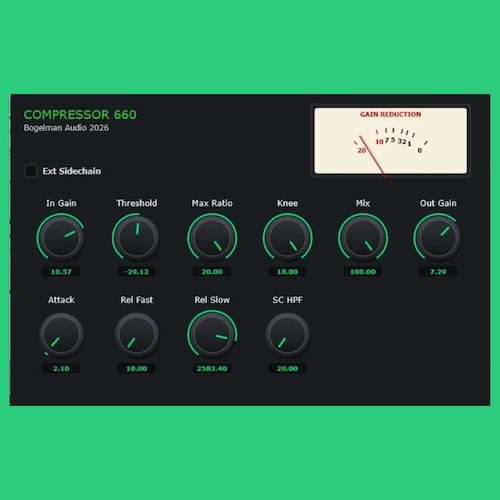Click the Max Ratio label
500x500 pixels.
(212, 203)
